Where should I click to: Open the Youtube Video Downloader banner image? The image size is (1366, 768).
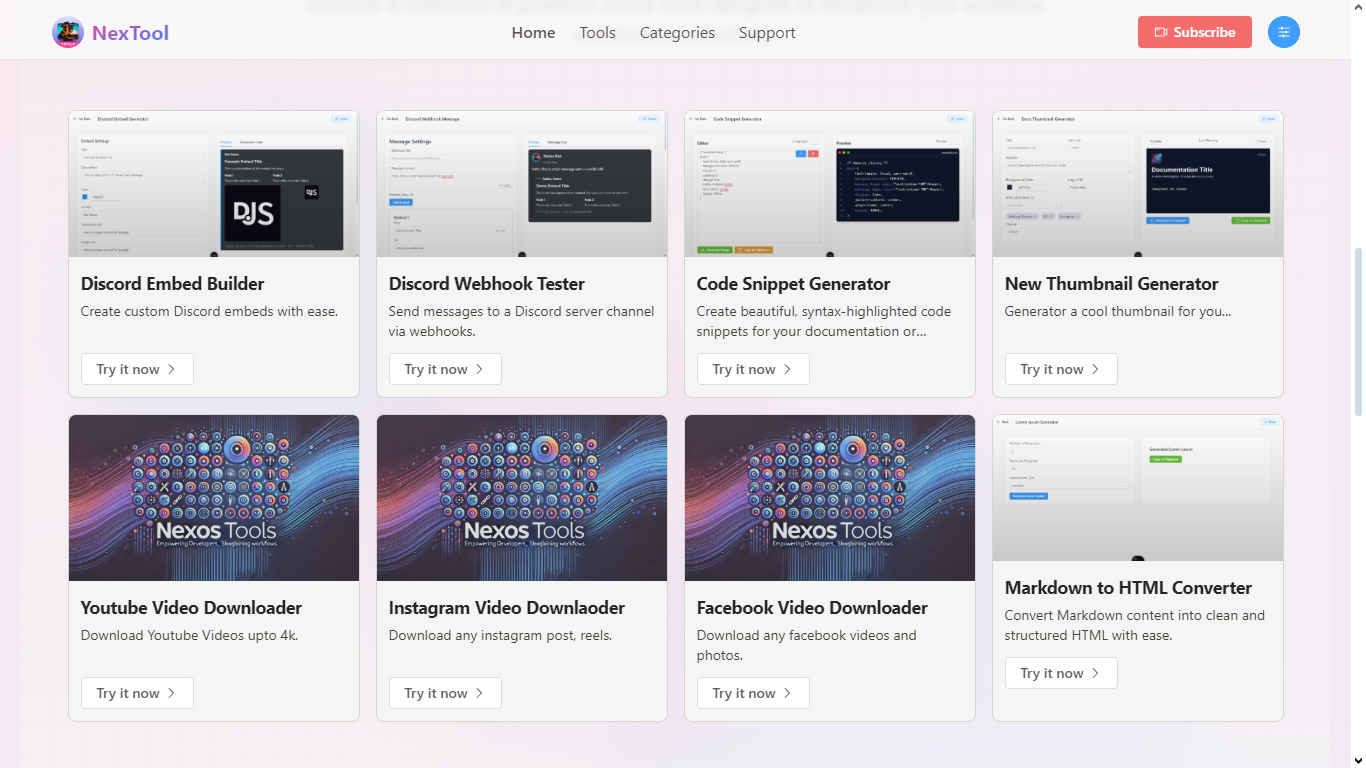point(214,498)
